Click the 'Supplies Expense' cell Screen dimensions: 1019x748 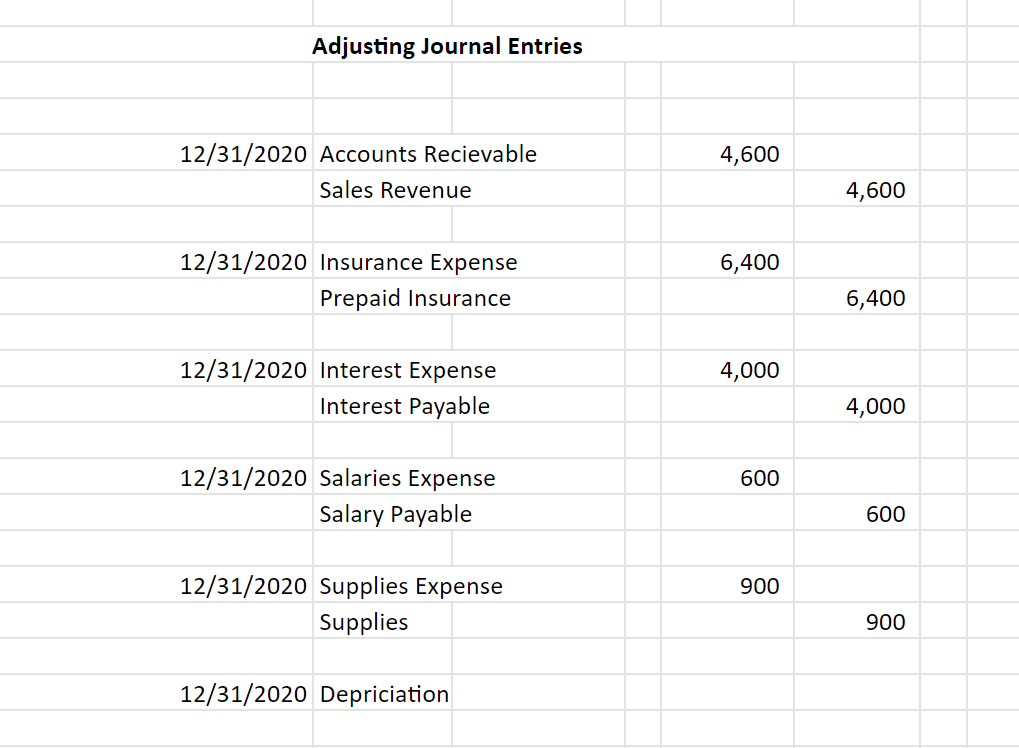click(411, 586)
